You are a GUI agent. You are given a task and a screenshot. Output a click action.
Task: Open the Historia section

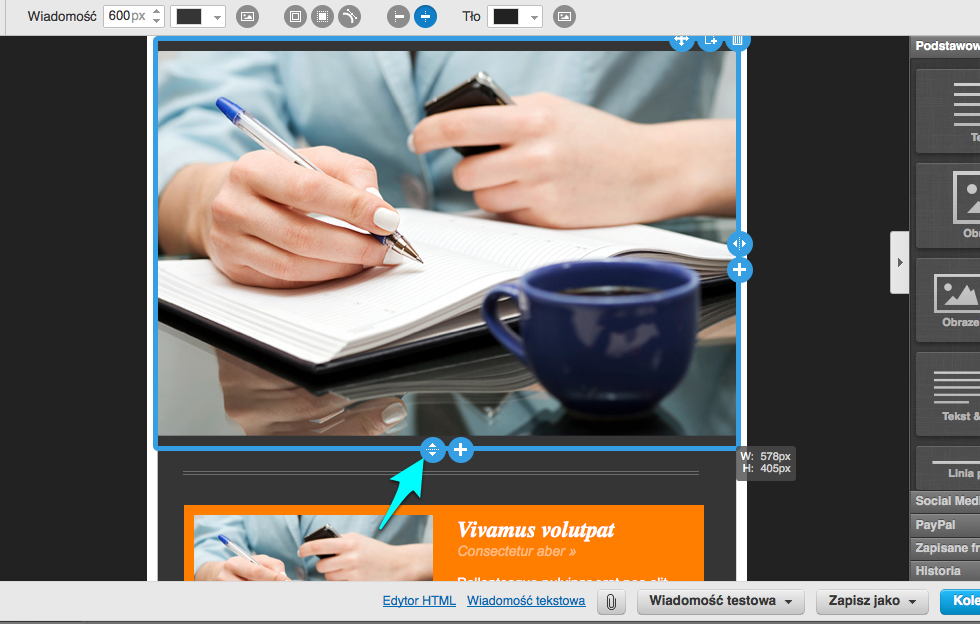click(x=945, y=571)
